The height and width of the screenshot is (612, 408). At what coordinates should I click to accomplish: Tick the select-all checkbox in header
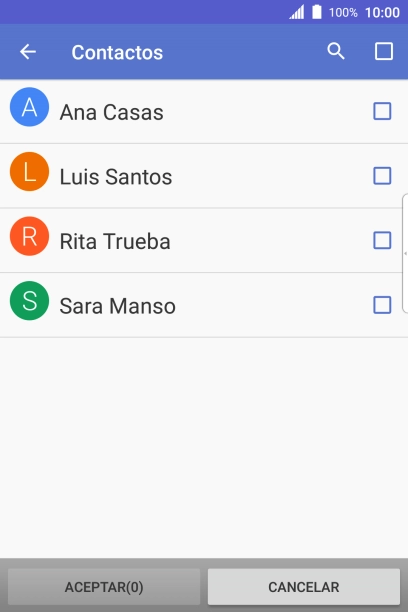(384, 51)
